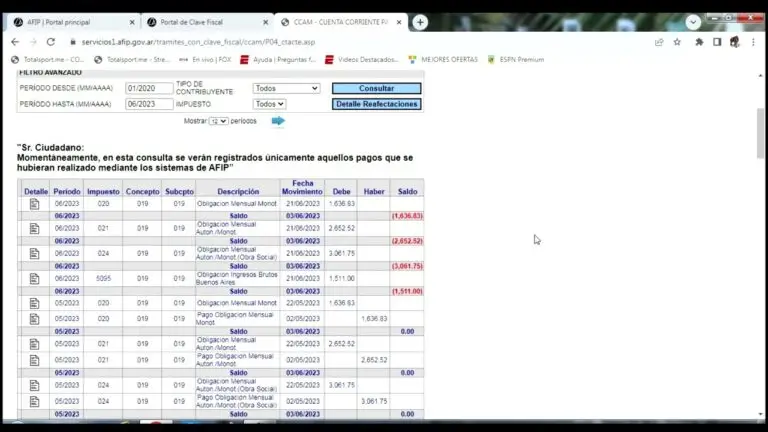Switch to AFIP Portal principal tab

pyautogui.click(x=73, y=22)
